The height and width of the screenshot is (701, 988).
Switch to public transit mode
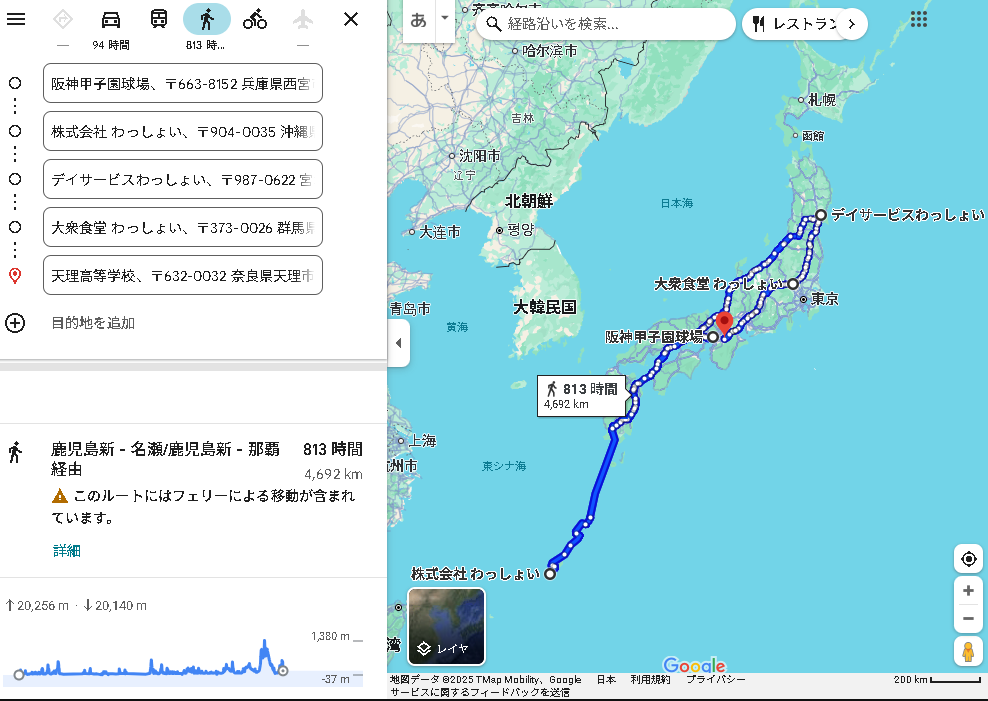[x=159, y=20]
